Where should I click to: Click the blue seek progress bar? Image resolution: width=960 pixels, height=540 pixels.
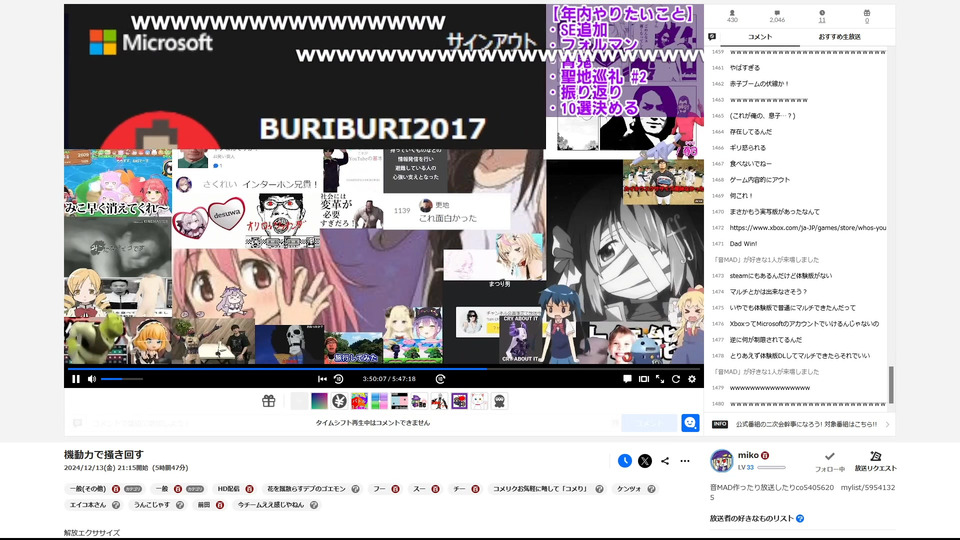pos(383,369)
